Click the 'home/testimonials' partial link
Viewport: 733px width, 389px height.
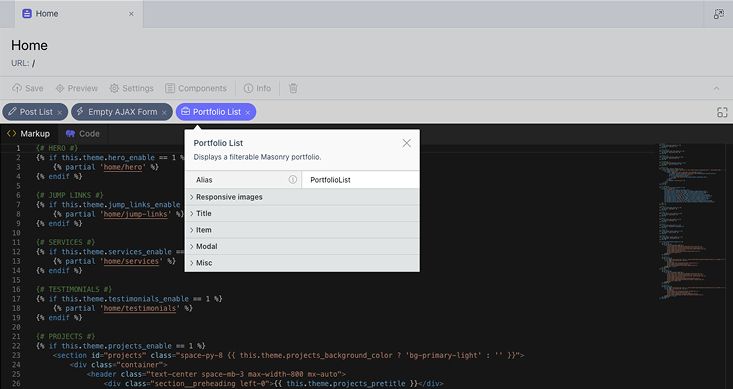point(140,309)
